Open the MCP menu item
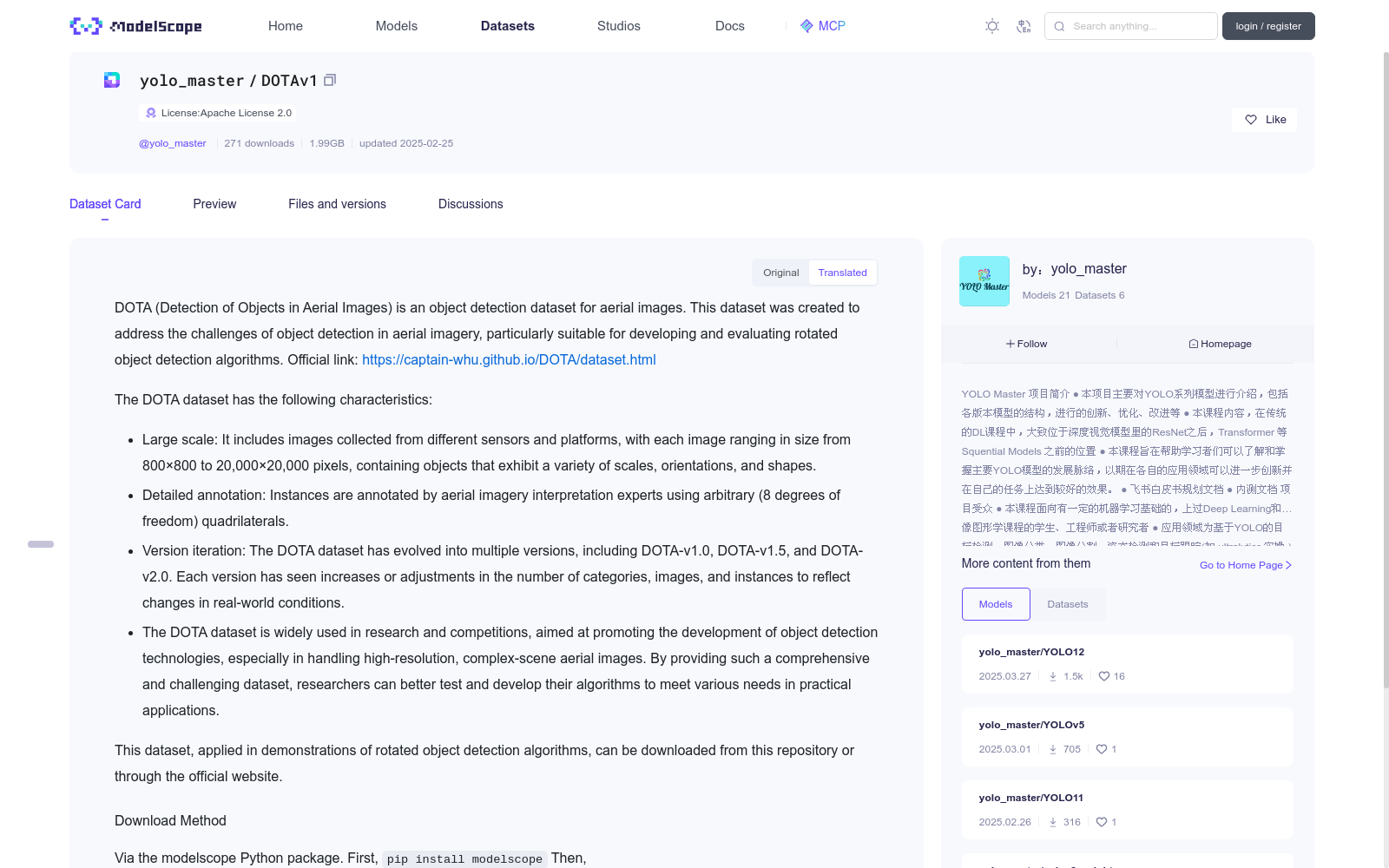Image resolution: width=1389 pixels, height=868 pixels. click(x=823, y=26)
